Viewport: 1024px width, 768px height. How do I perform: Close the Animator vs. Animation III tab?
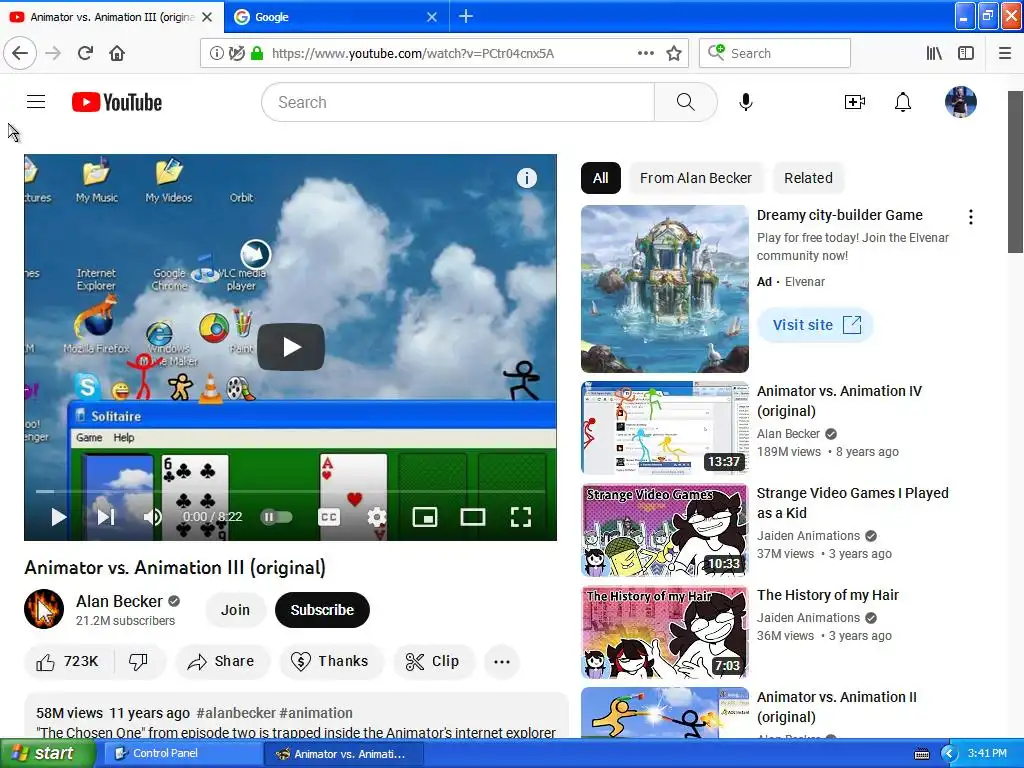[x=207, y=16]
